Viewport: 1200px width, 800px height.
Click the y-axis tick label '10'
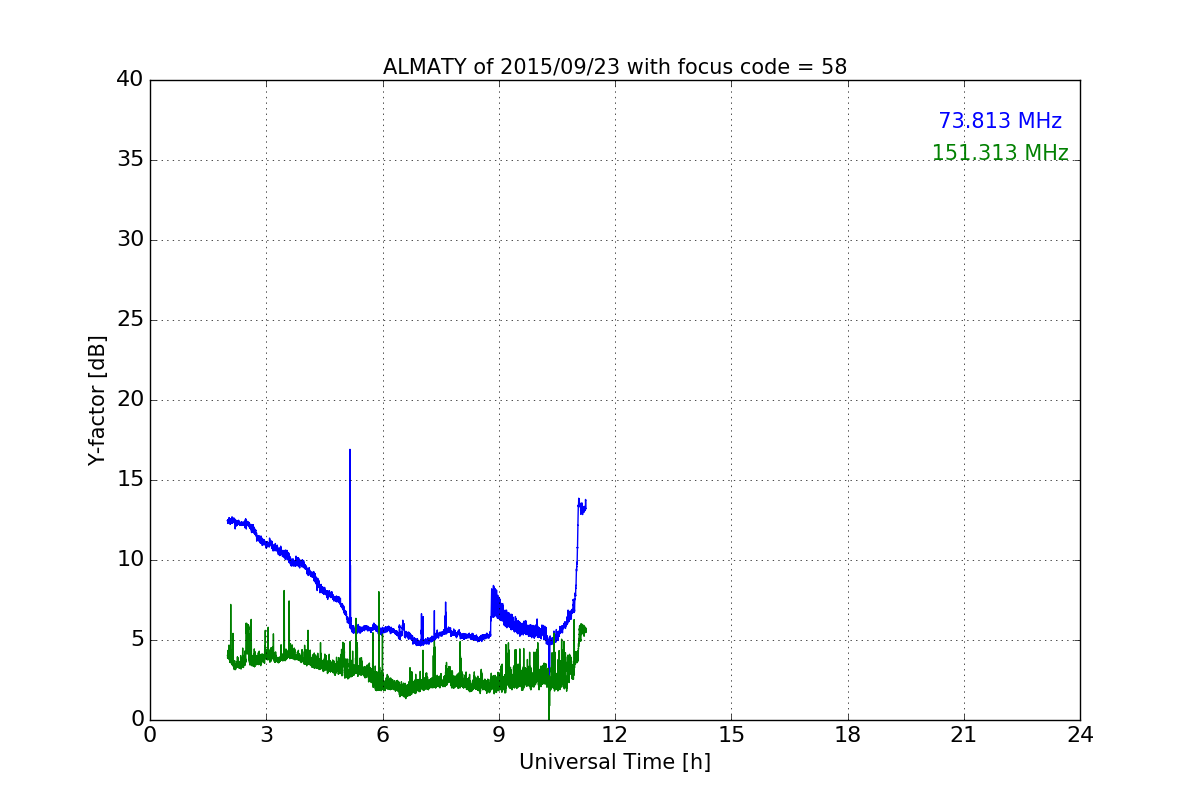pos(130,560)
